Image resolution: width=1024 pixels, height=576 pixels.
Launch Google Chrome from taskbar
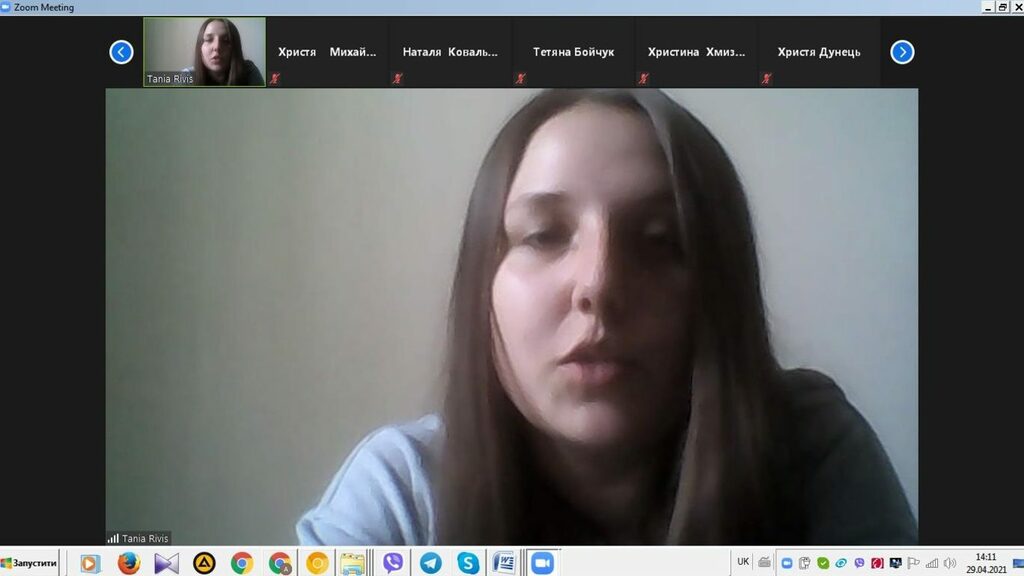click(242, 563)
